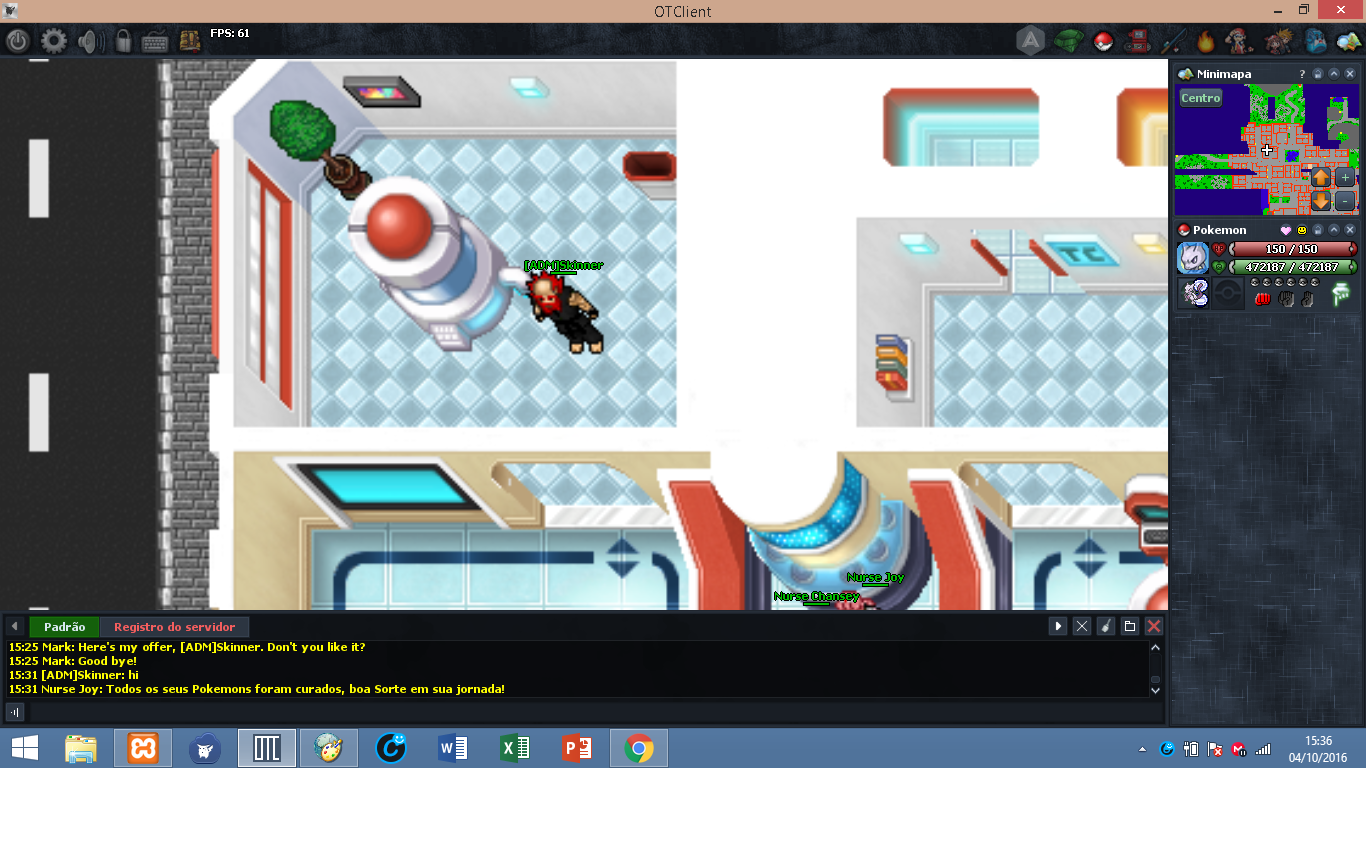The image size is (1366, 856).
Task: Open the quest book icon
Action: [x=189, y=41]
